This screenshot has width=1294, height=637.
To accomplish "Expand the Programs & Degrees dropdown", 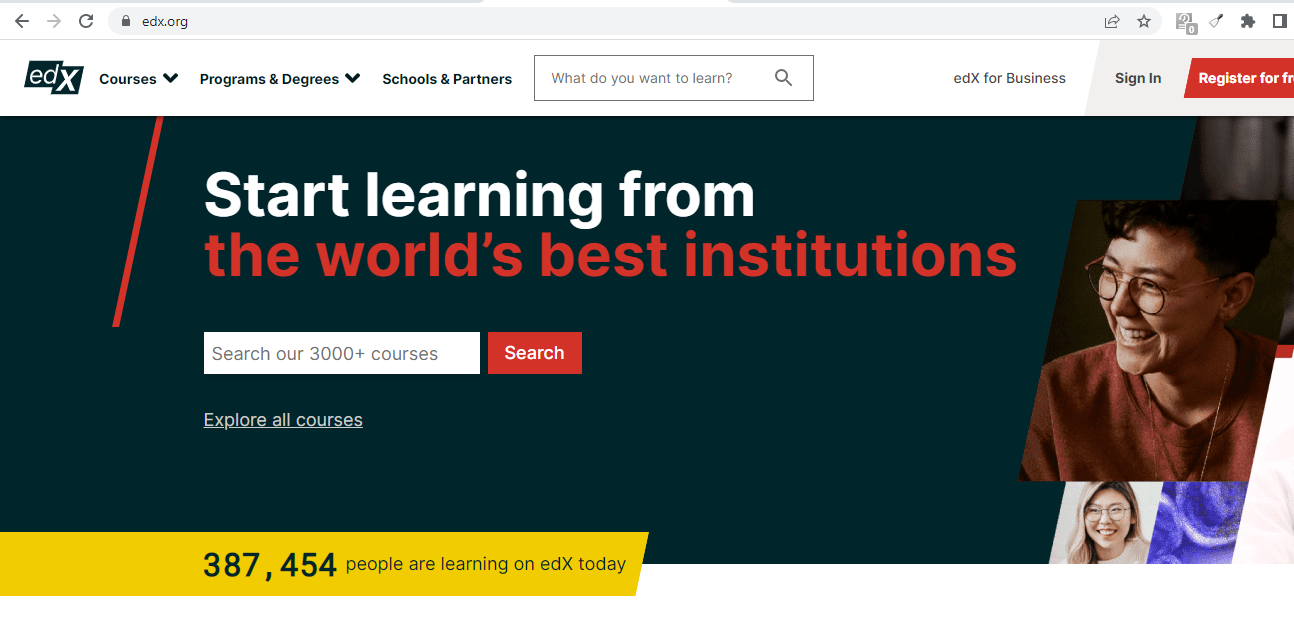I will pyautogui.click(x=280, y=79).
